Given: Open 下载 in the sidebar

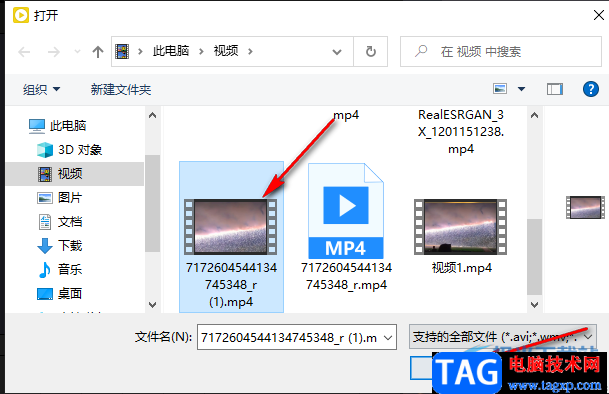Looking at the screenshot, I should click(59, 246).
